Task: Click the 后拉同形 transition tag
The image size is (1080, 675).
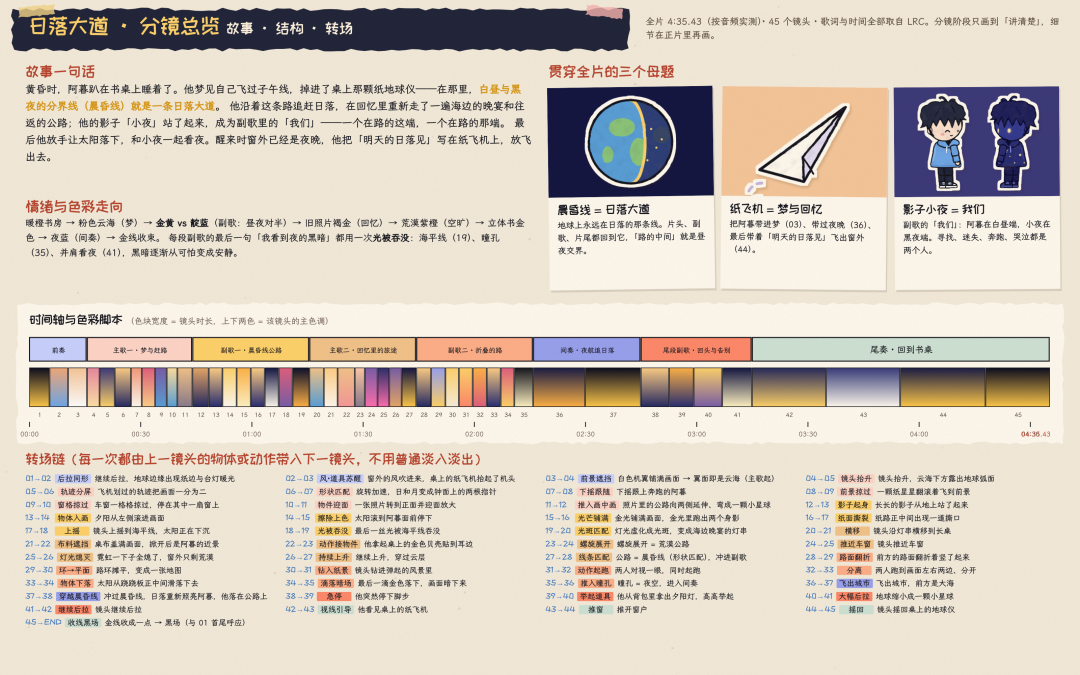Action: point(73,479)
